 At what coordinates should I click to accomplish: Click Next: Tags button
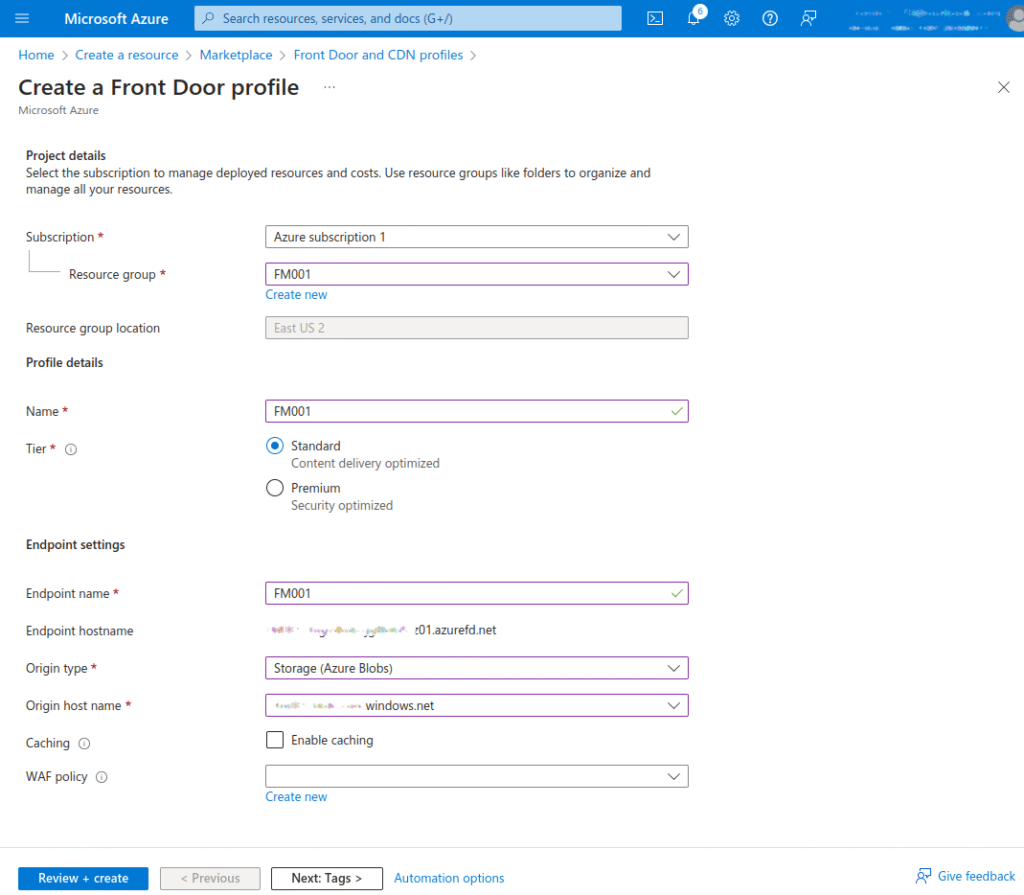click(327, 878)
